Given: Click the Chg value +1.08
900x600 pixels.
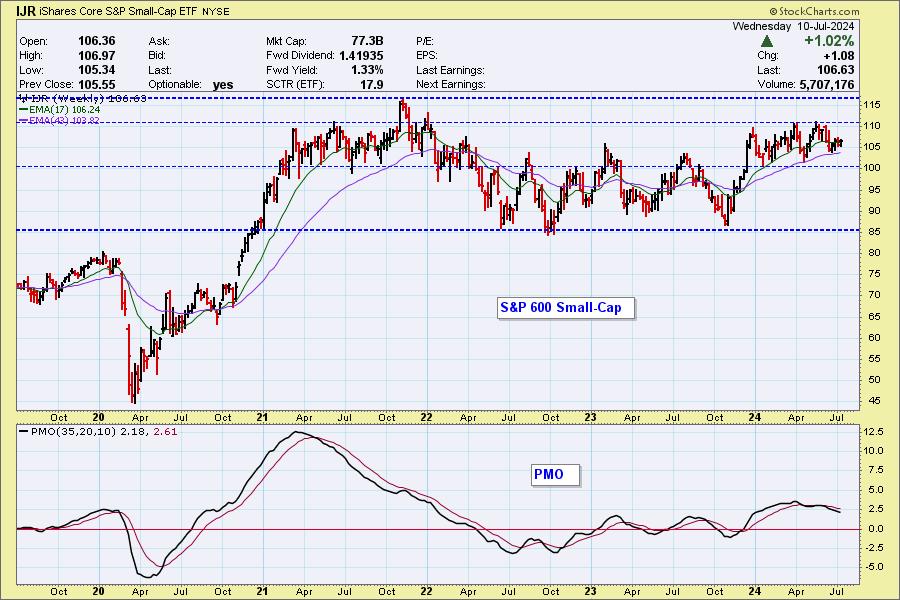Looking at the screenshot, I should point(839,56).
